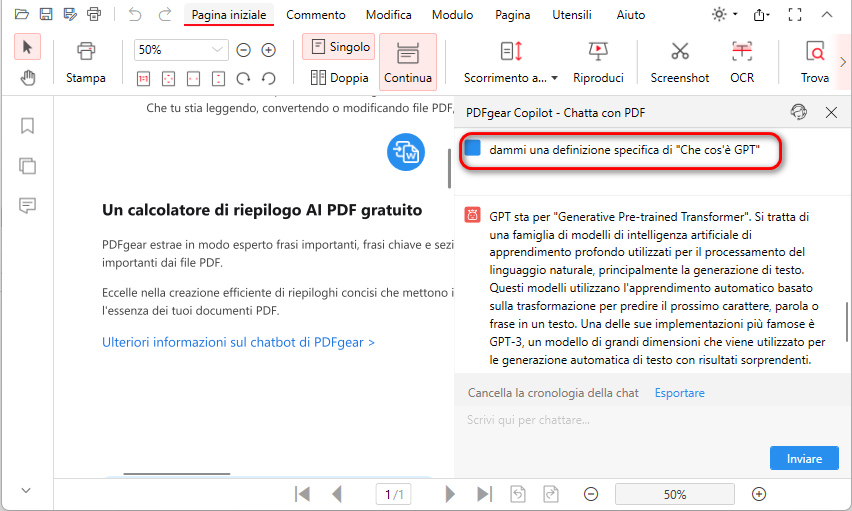
Task: Rotate the page counterclockwise
Action: [268, 79]
